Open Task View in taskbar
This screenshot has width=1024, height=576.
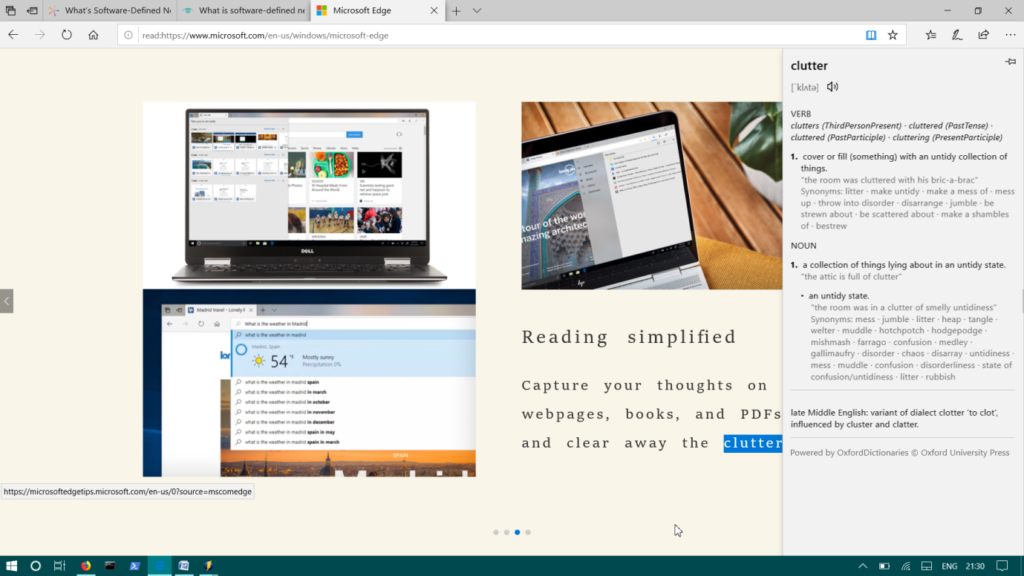[x=59, y=566]
